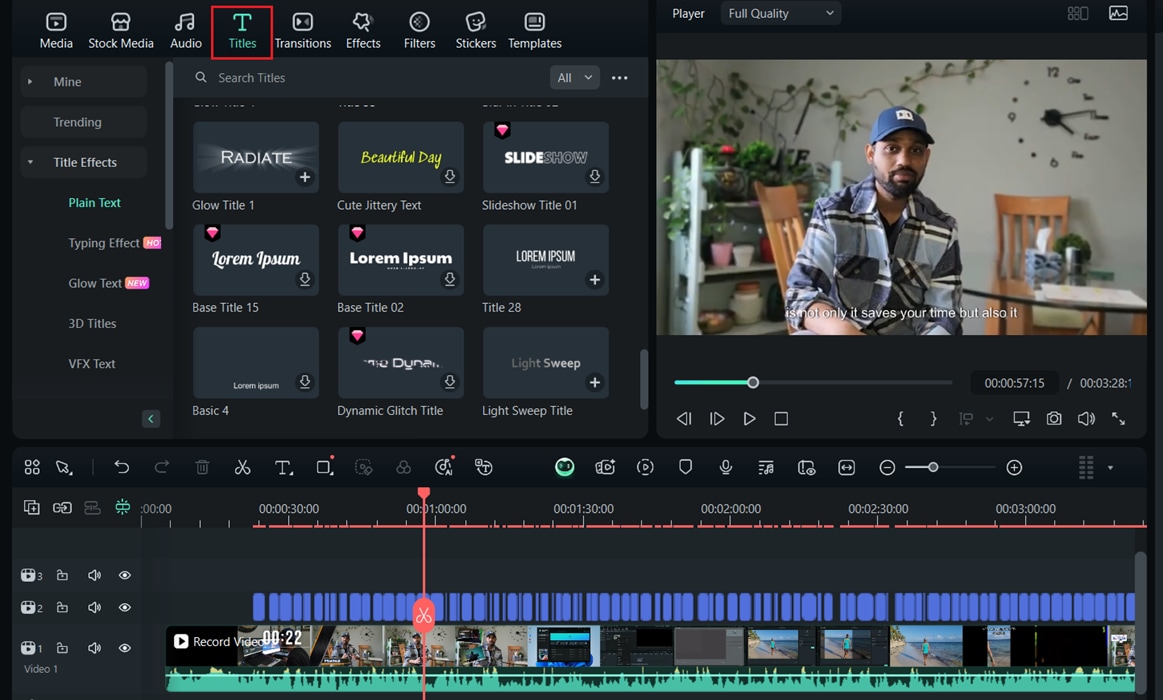Open the player layout grid icon
This screenshot has width=1163, height=700.
point(1078,13)
